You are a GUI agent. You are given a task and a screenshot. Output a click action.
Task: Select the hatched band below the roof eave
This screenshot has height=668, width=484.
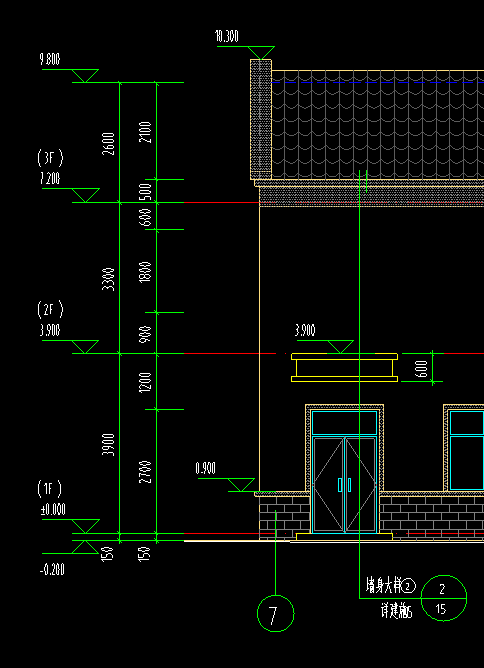[x=372, y=197]
